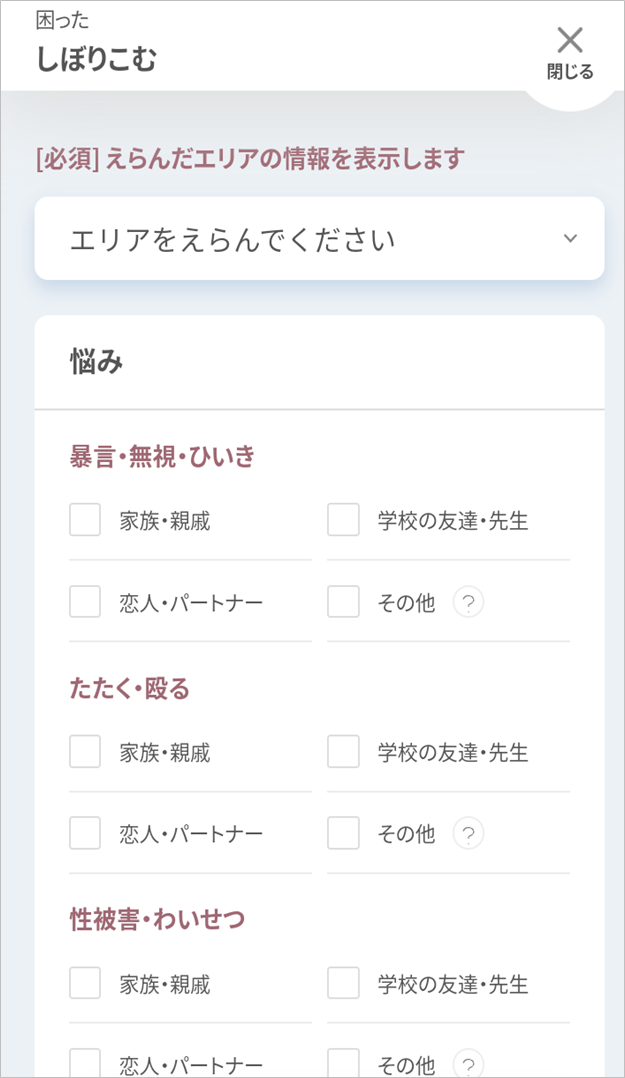This screenshot has width=625, height=1078.
Task: Check 家族・親戚 under 暴言・無視・ひいき
Action: 85,520
